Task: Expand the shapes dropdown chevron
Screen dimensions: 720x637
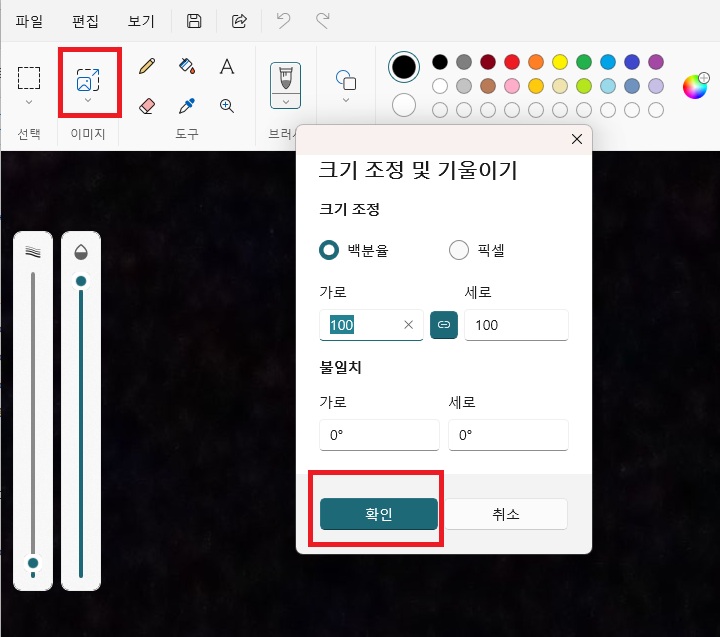Action: coord(346,100)
